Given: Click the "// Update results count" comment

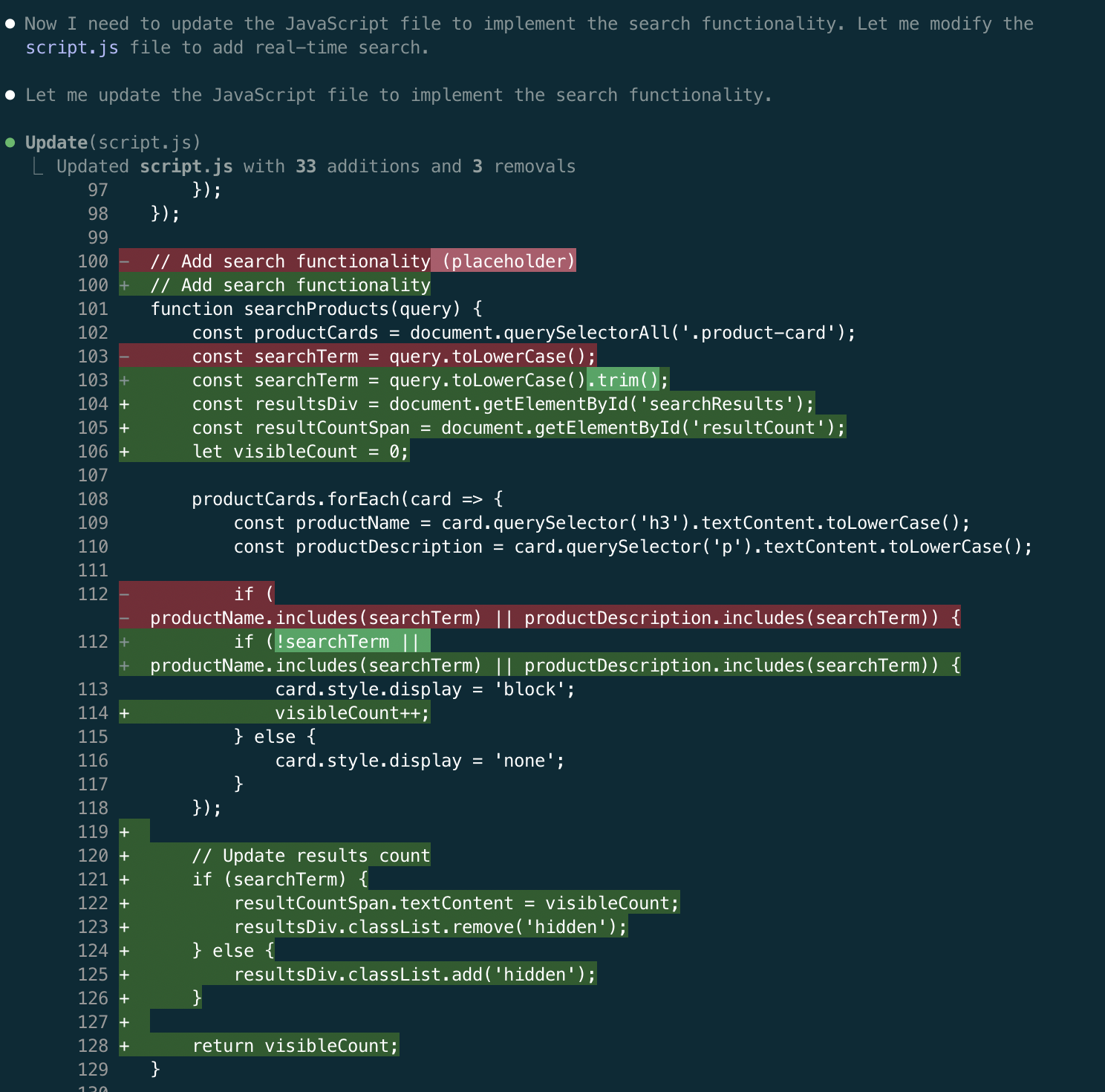Looking at the screenshot, I should pos(310,856).
